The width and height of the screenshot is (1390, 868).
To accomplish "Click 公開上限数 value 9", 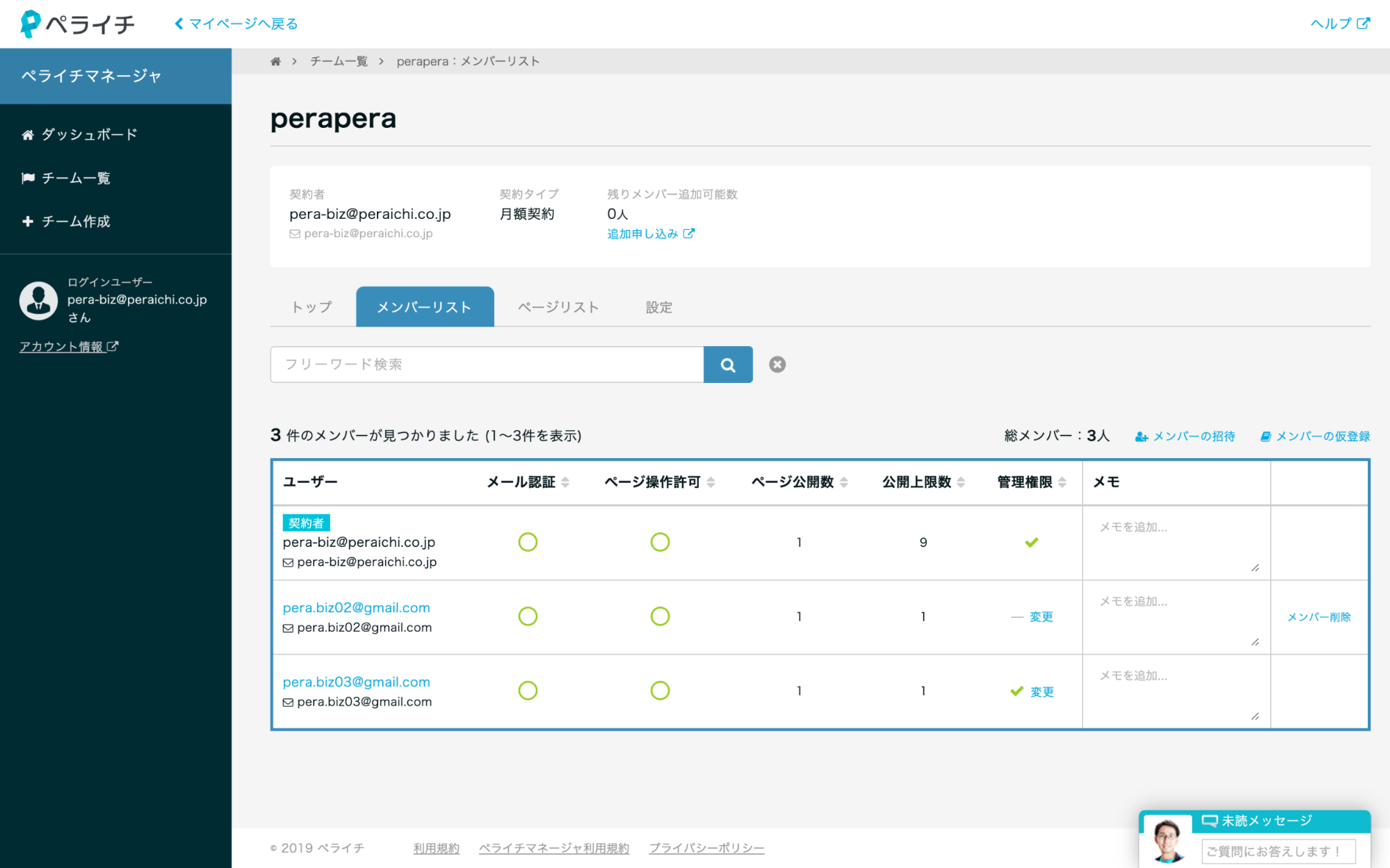I will pyautogui.click(x=923, y=542).
